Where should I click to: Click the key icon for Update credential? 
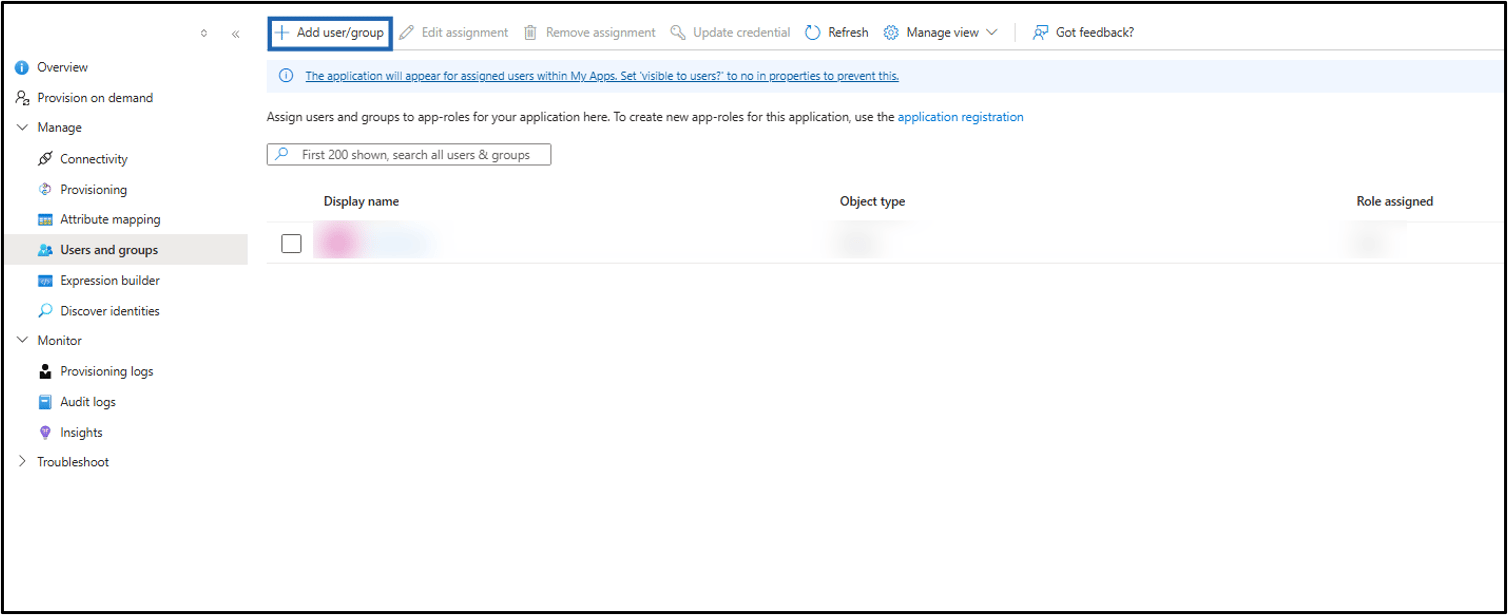pyautogui.click(x=678, y=32)
